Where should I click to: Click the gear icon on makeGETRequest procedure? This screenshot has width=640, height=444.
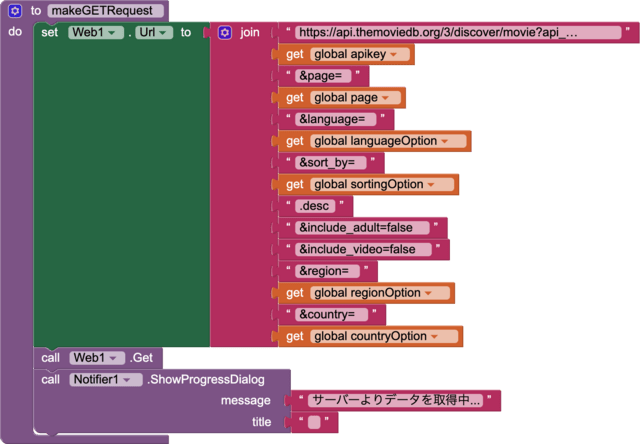15,11
